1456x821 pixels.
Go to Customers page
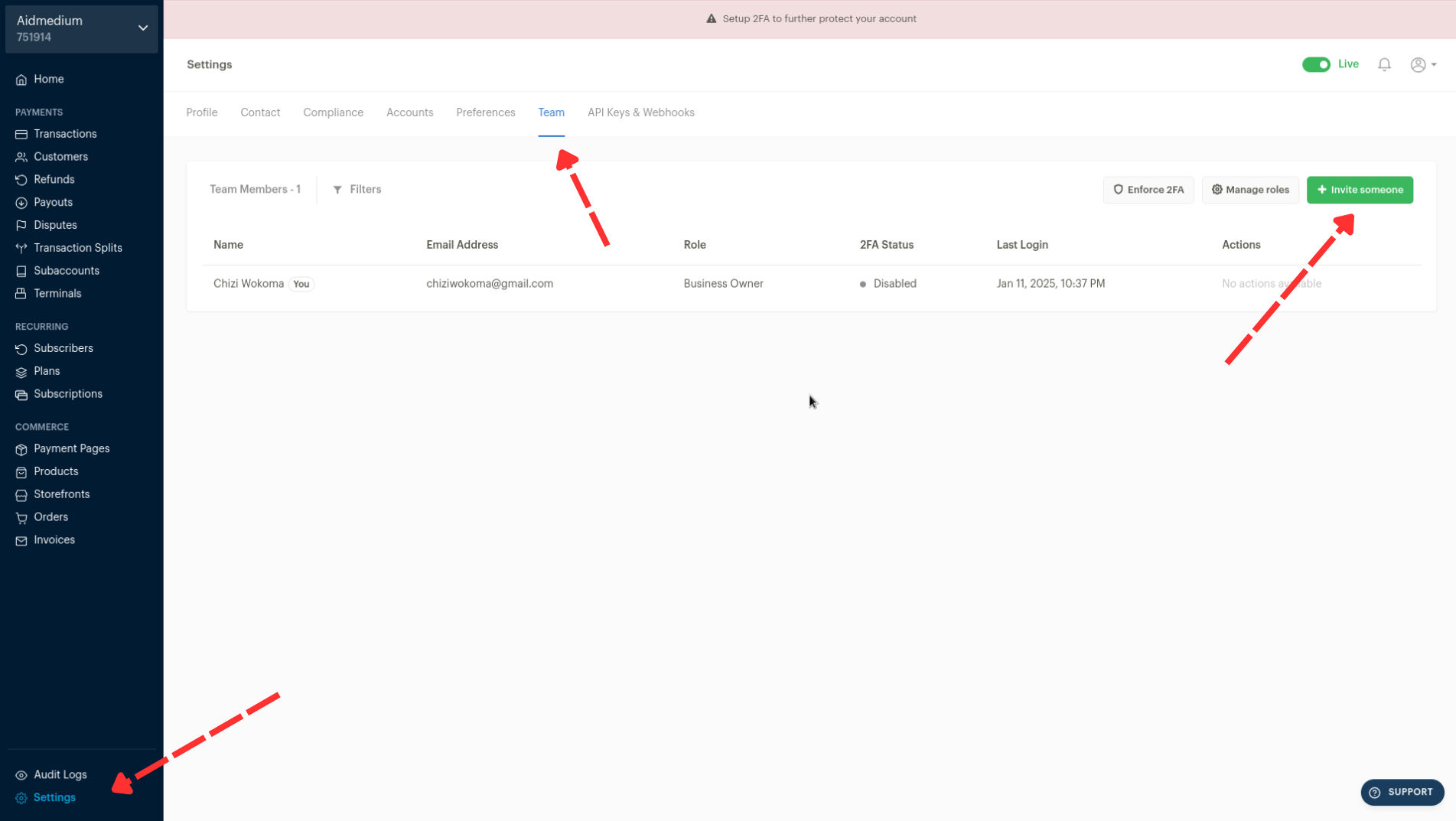tap(60, 157)
